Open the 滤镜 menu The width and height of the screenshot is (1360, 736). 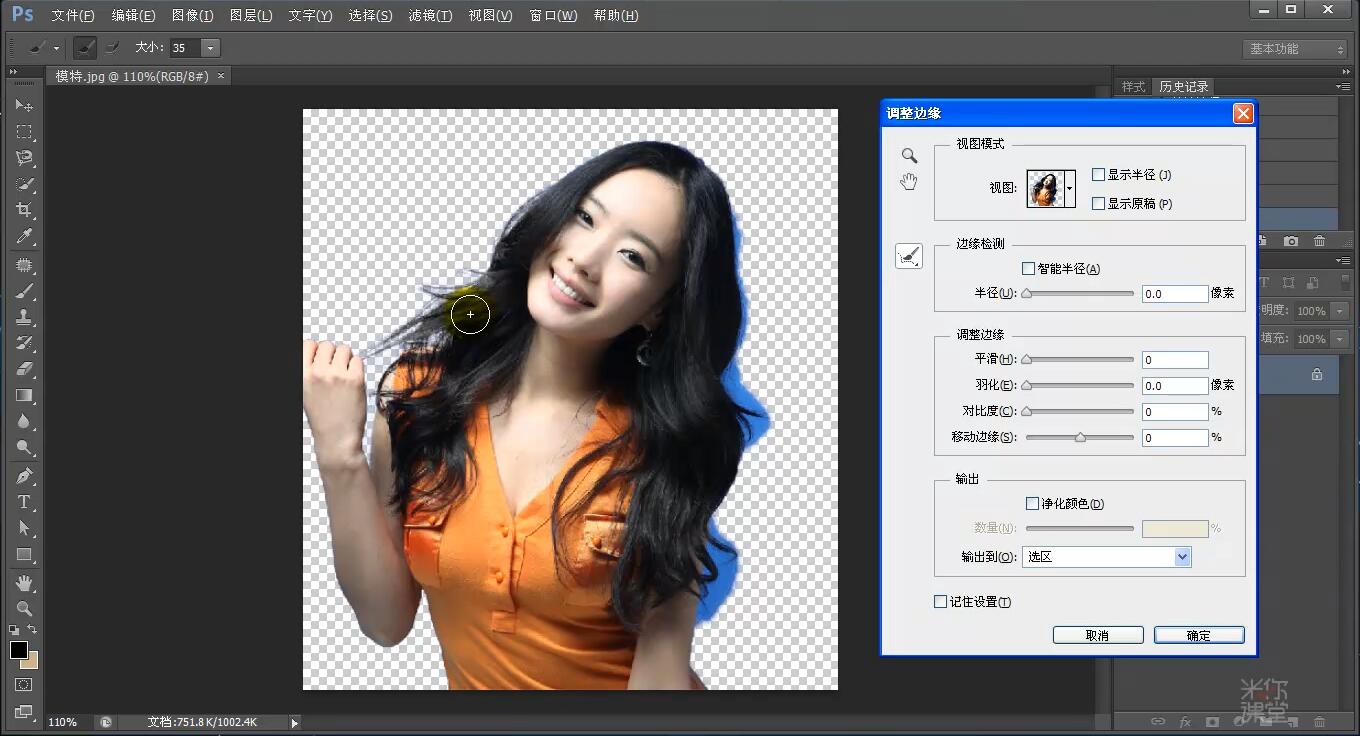(x=430, y=15)
